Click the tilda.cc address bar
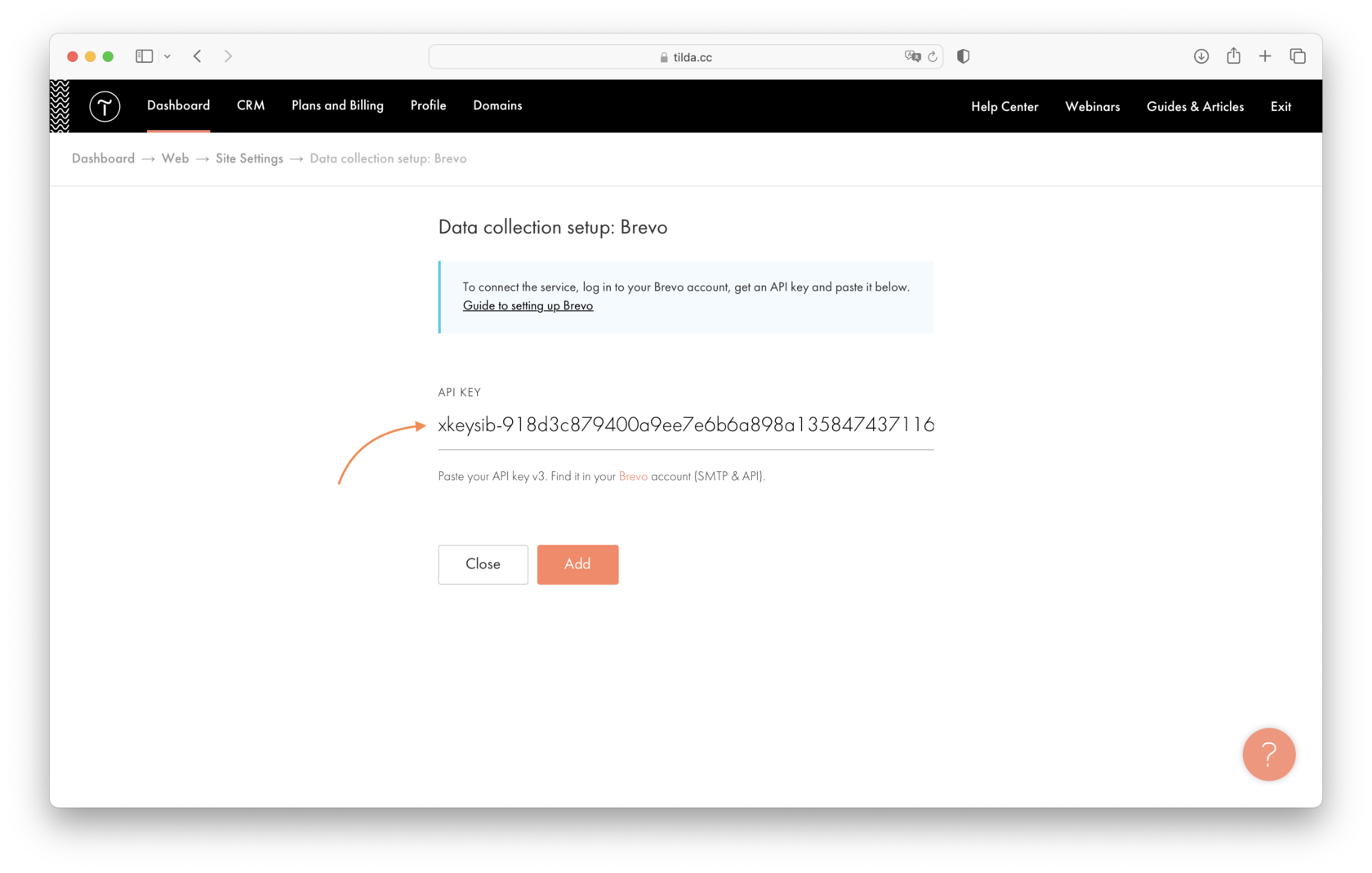 click(x=686, y=56)
